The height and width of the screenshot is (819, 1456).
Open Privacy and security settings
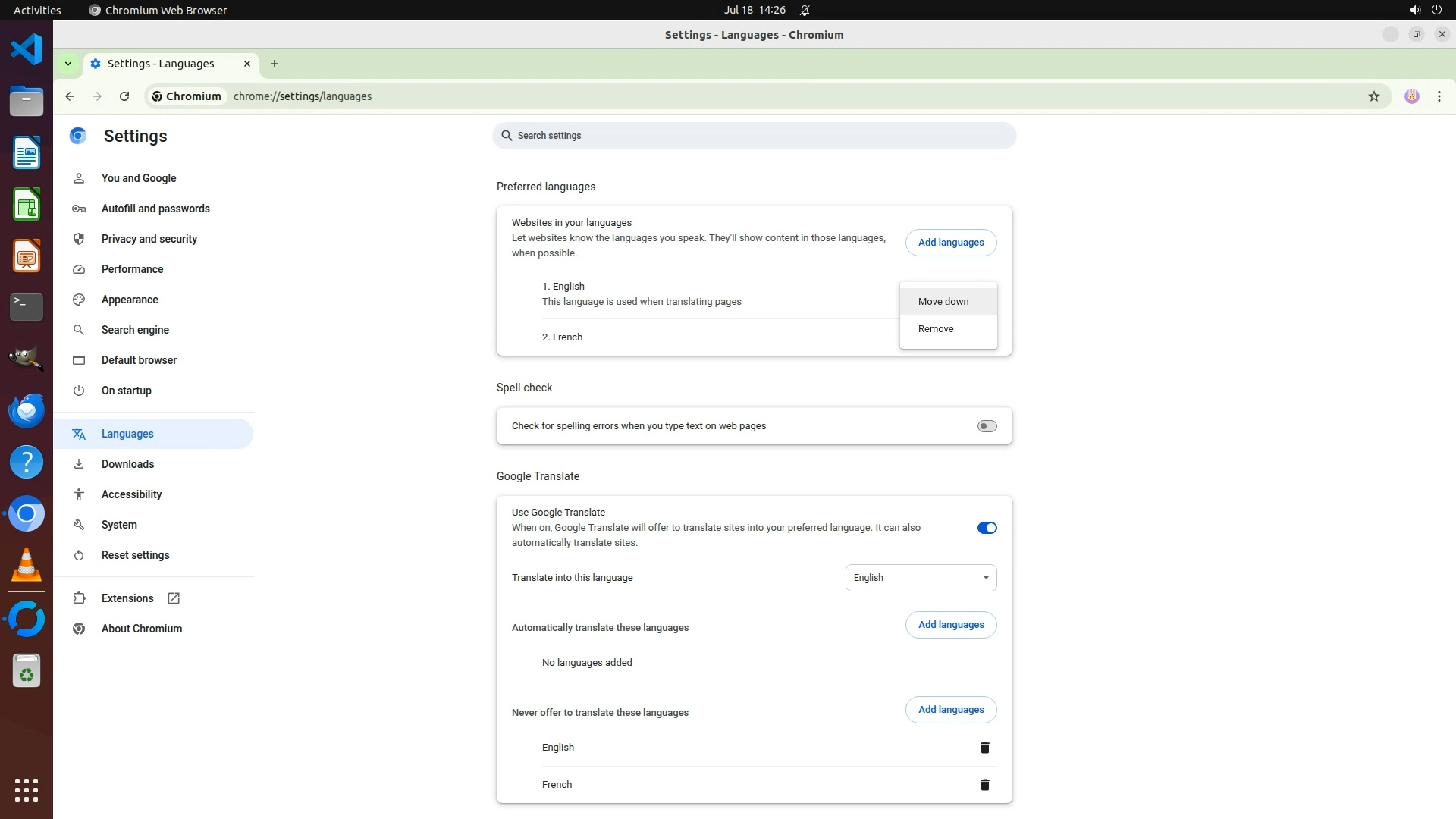point(149,239)
